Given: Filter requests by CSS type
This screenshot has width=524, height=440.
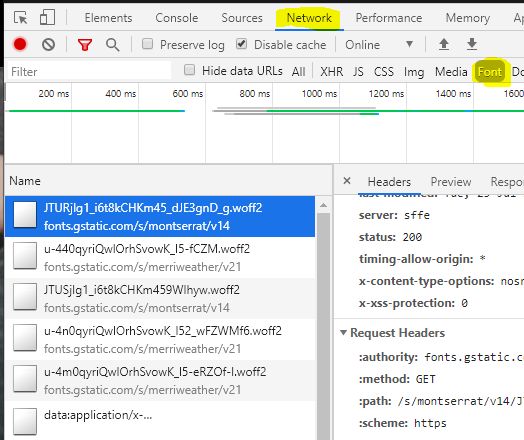Looking at the screenshot, I should 384,71.
